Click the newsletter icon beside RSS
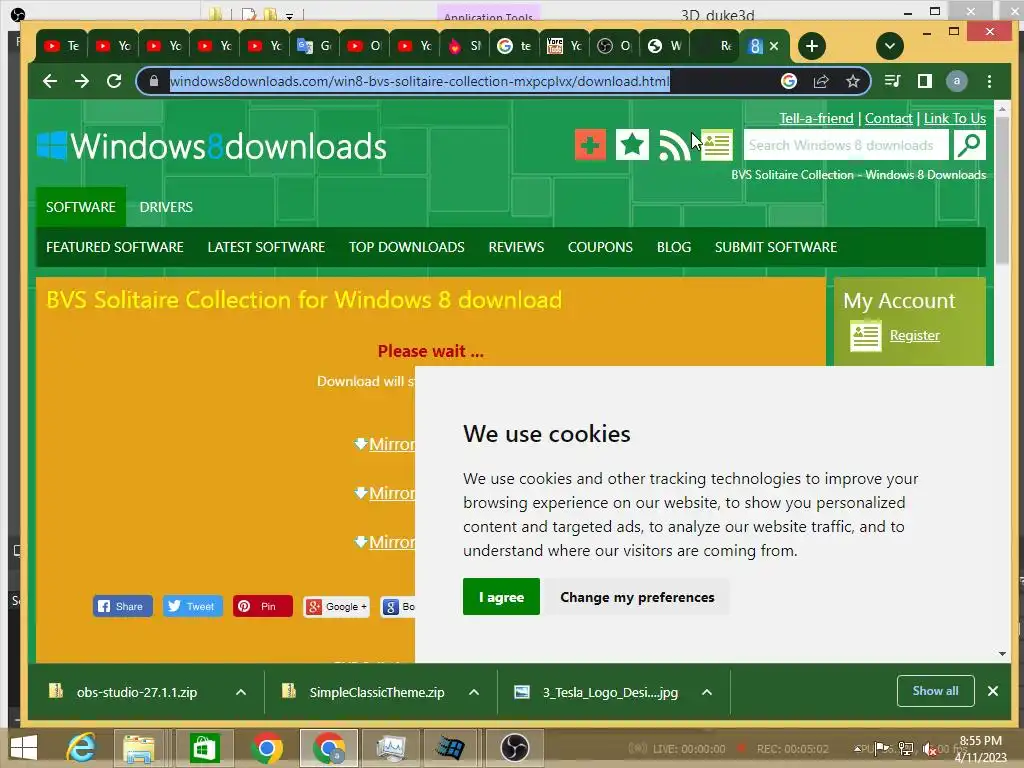This screenshot has width=1024, height=768. (x=717, y=145)
